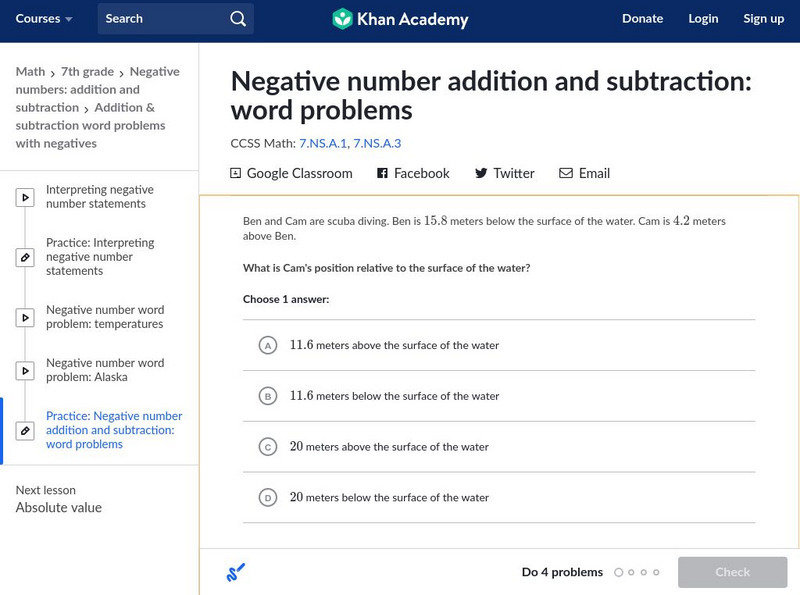Click the Donate menu item
Viewport: 800px width, 595px height.
pos(642,19)
